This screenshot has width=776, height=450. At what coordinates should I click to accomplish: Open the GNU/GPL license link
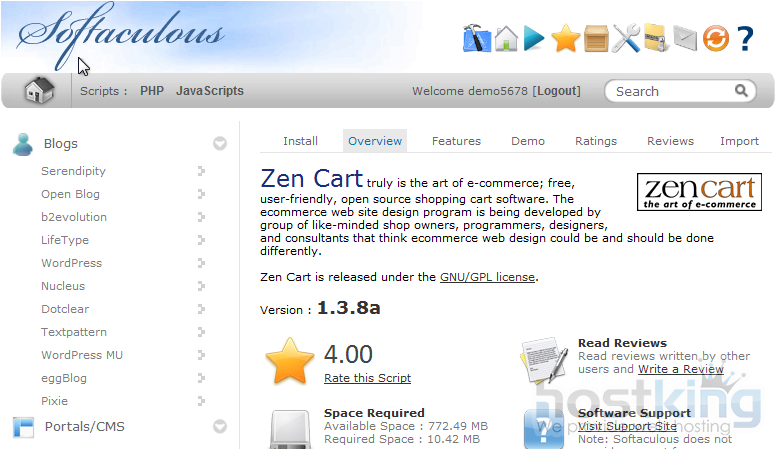click(487, 277)
